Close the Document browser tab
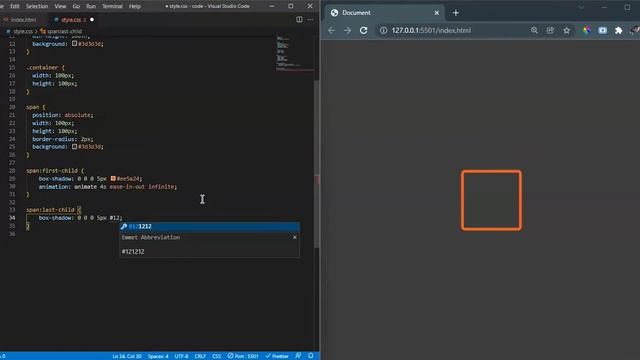 (436, 13)
